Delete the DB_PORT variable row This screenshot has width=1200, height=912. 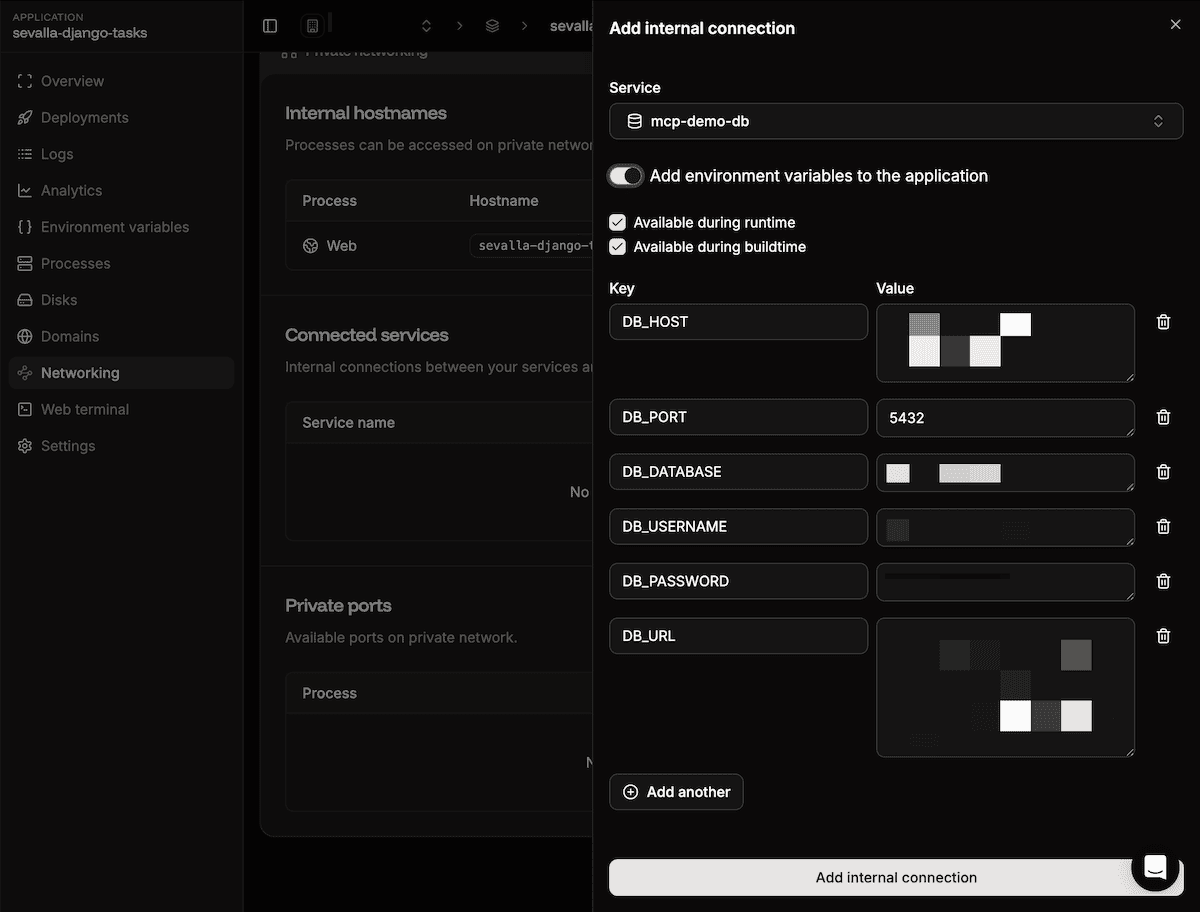tap(1163, 417)
